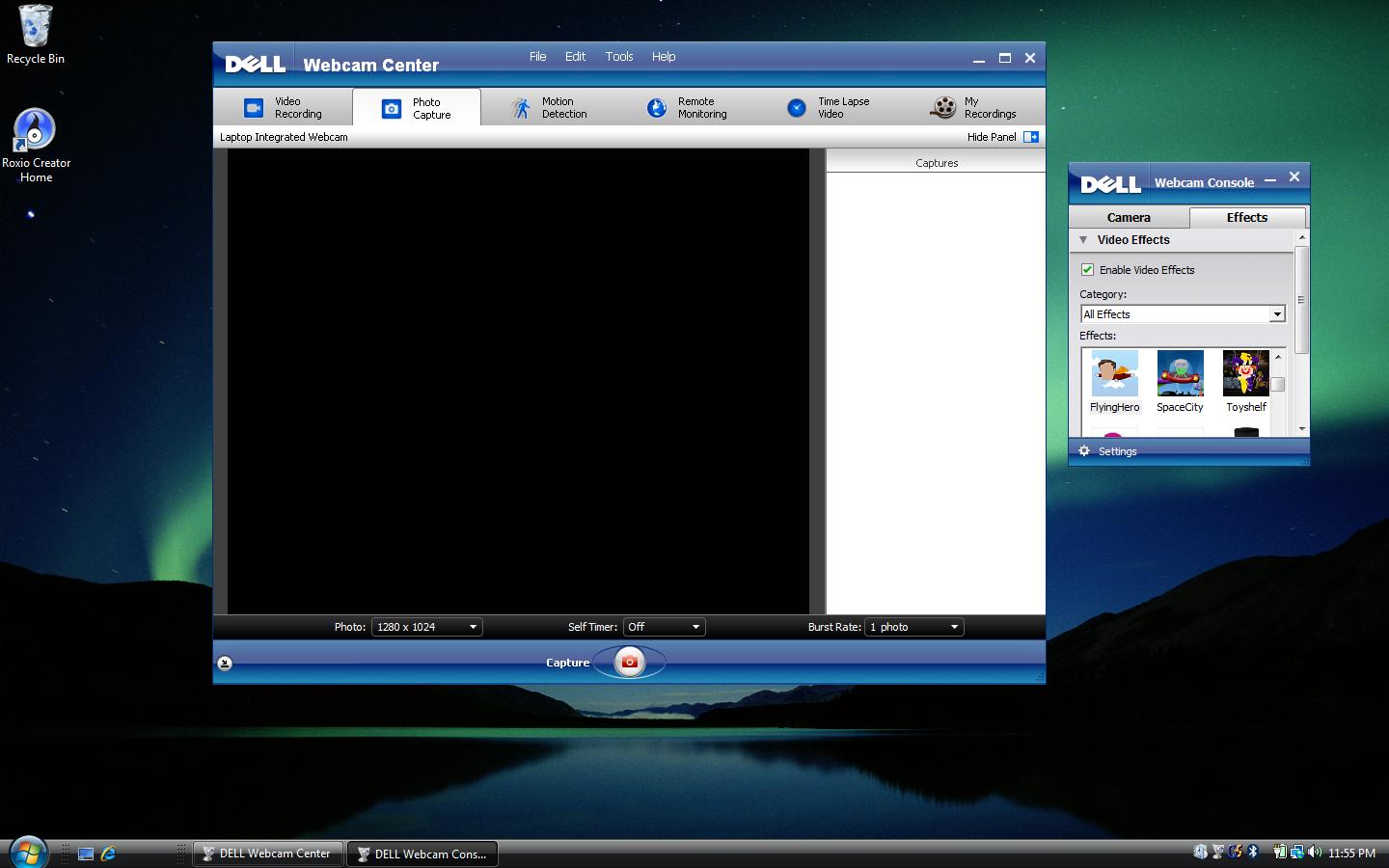Open the Help menu

(664, 57)
